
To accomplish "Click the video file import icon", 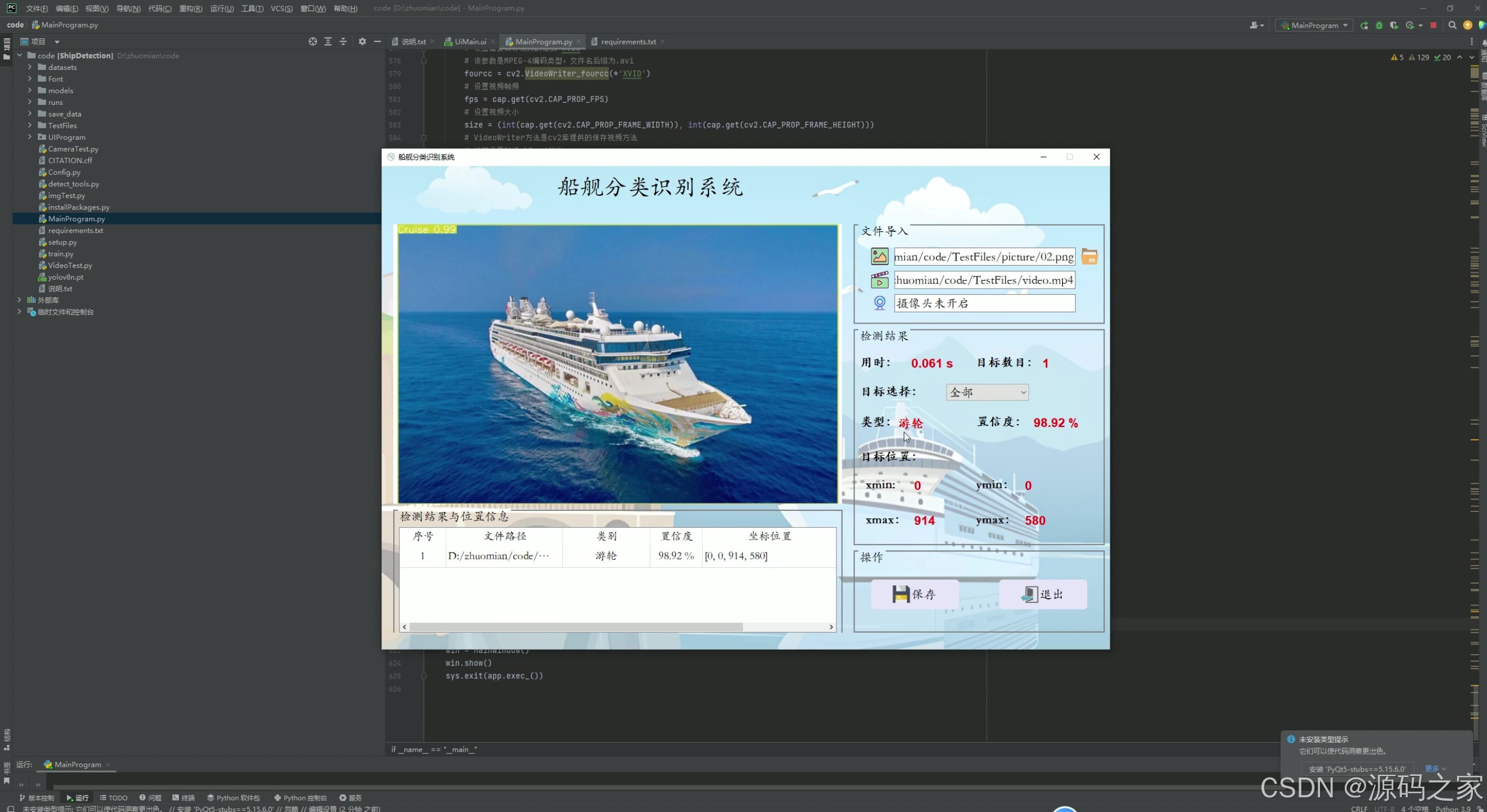I will 879,280.
